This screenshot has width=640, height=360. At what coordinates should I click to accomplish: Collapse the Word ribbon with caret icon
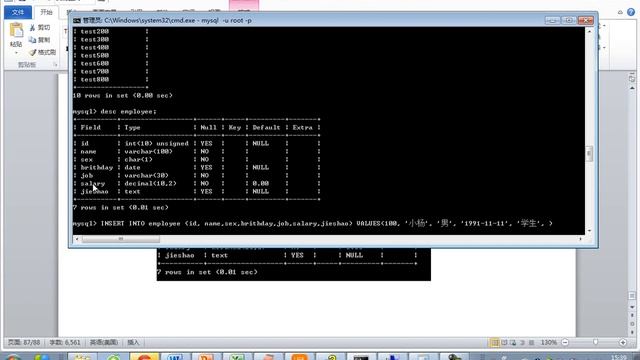click(620, 12)
